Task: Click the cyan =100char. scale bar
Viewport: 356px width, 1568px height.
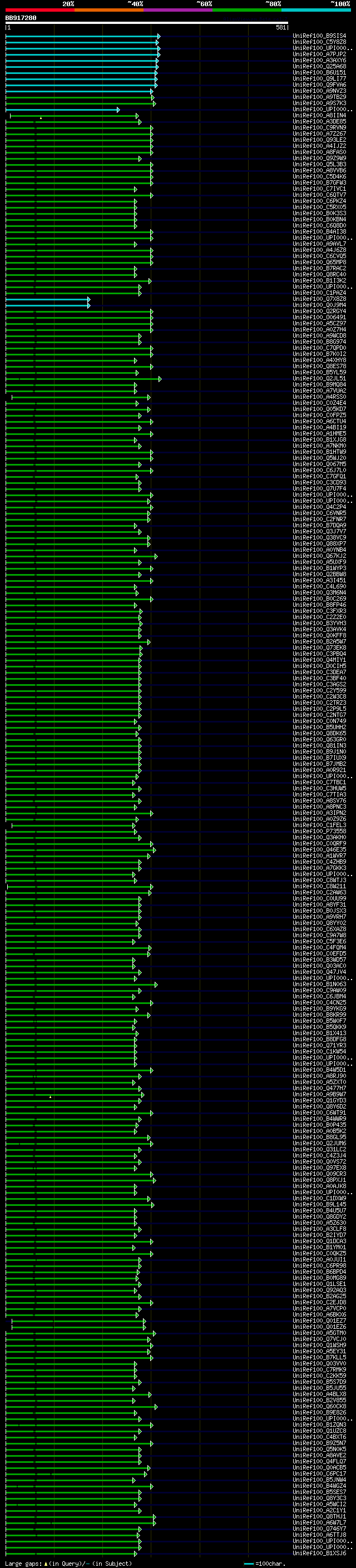Action: tap(248, 1564)
